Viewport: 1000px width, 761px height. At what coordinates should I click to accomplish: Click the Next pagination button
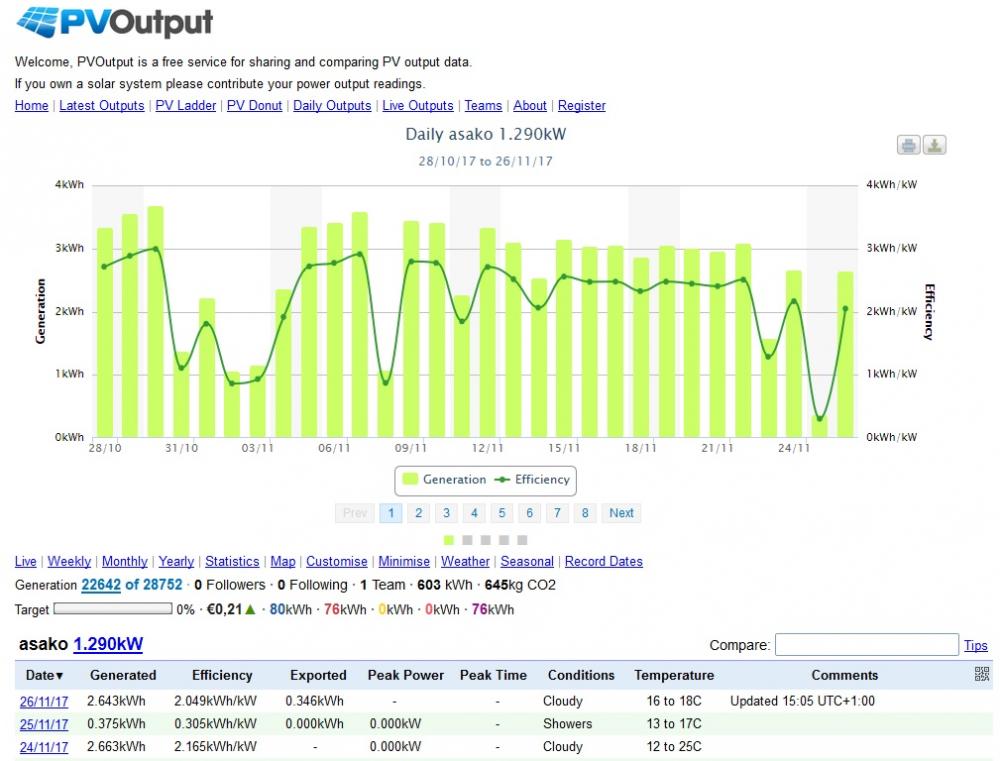coord(621,513)
